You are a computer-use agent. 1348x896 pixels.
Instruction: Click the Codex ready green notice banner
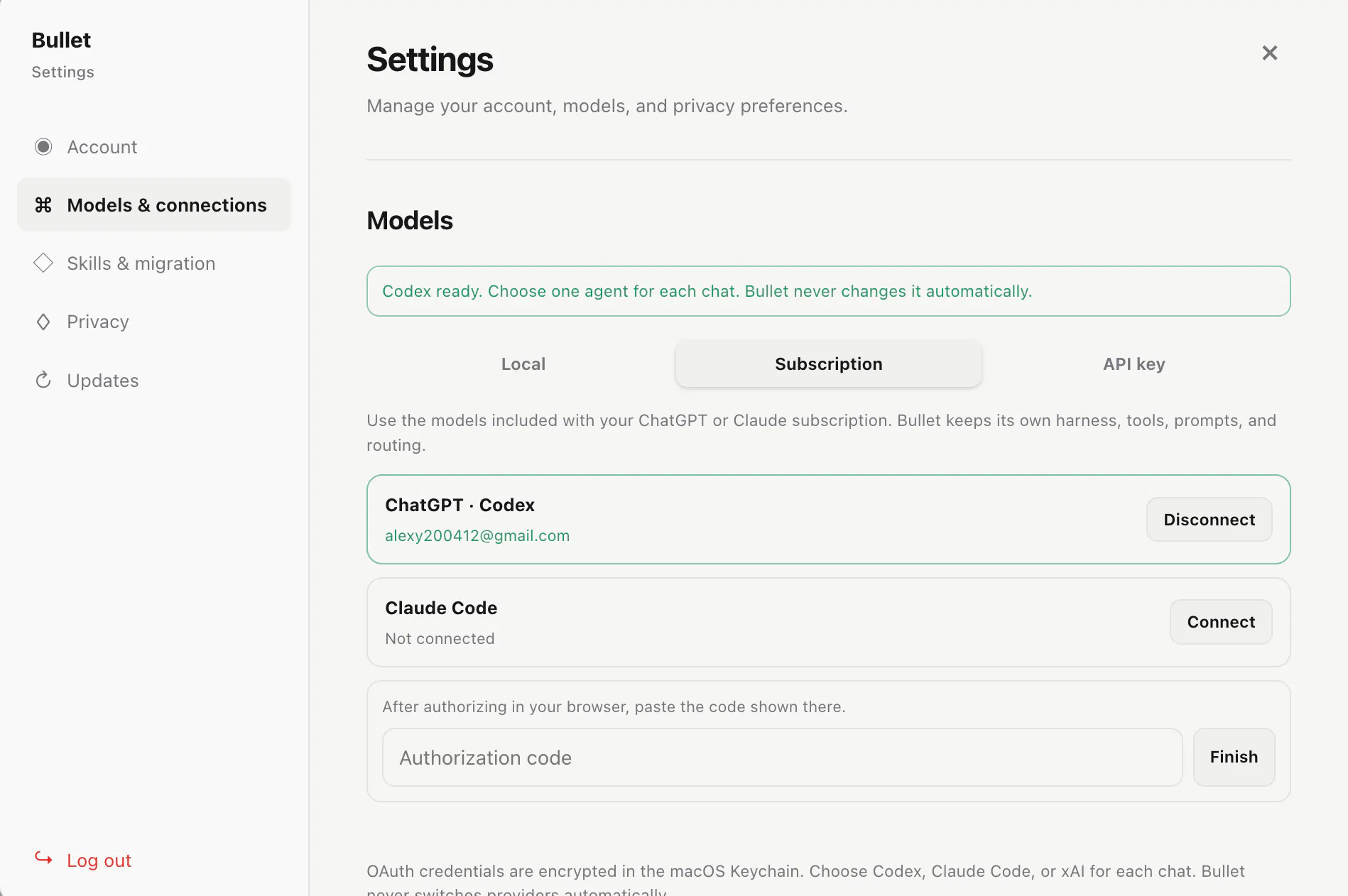pos(829,291)
